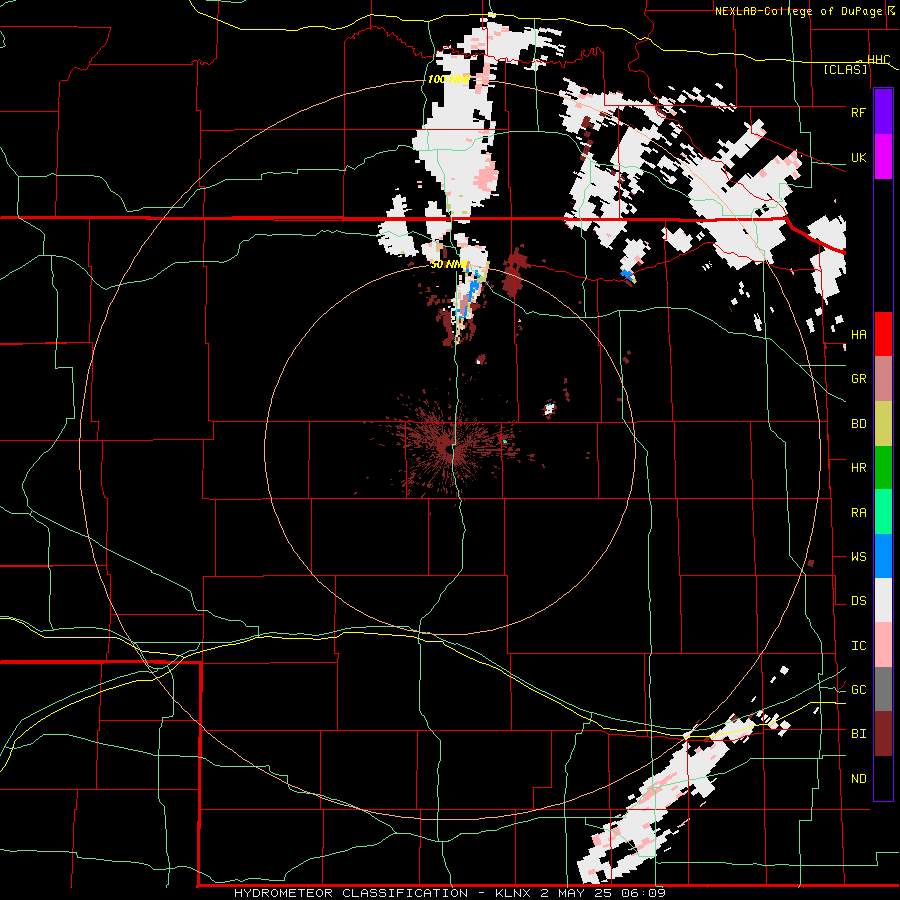Click the 'ND' legend label
Screen dimensions: 900x900
(x=858, y=779)
